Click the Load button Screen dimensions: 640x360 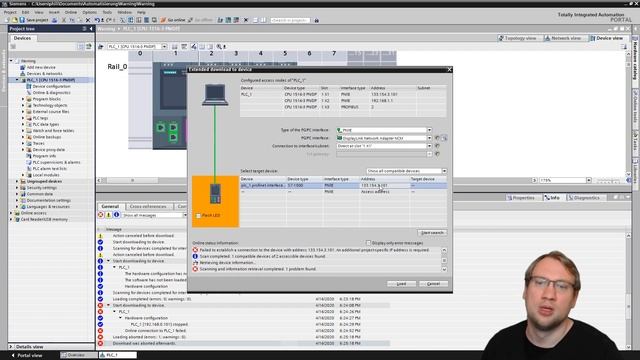click(401, 284)
